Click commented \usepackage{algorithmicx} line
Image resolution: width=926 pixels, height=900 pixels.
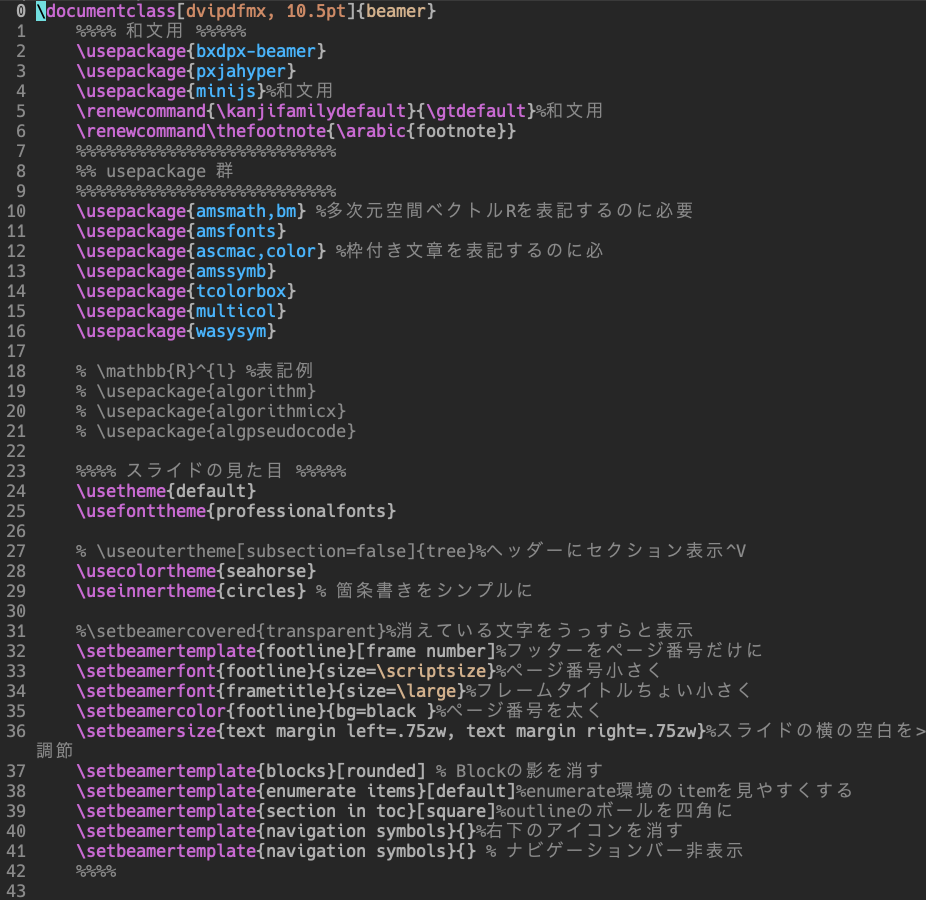[211, 411]
